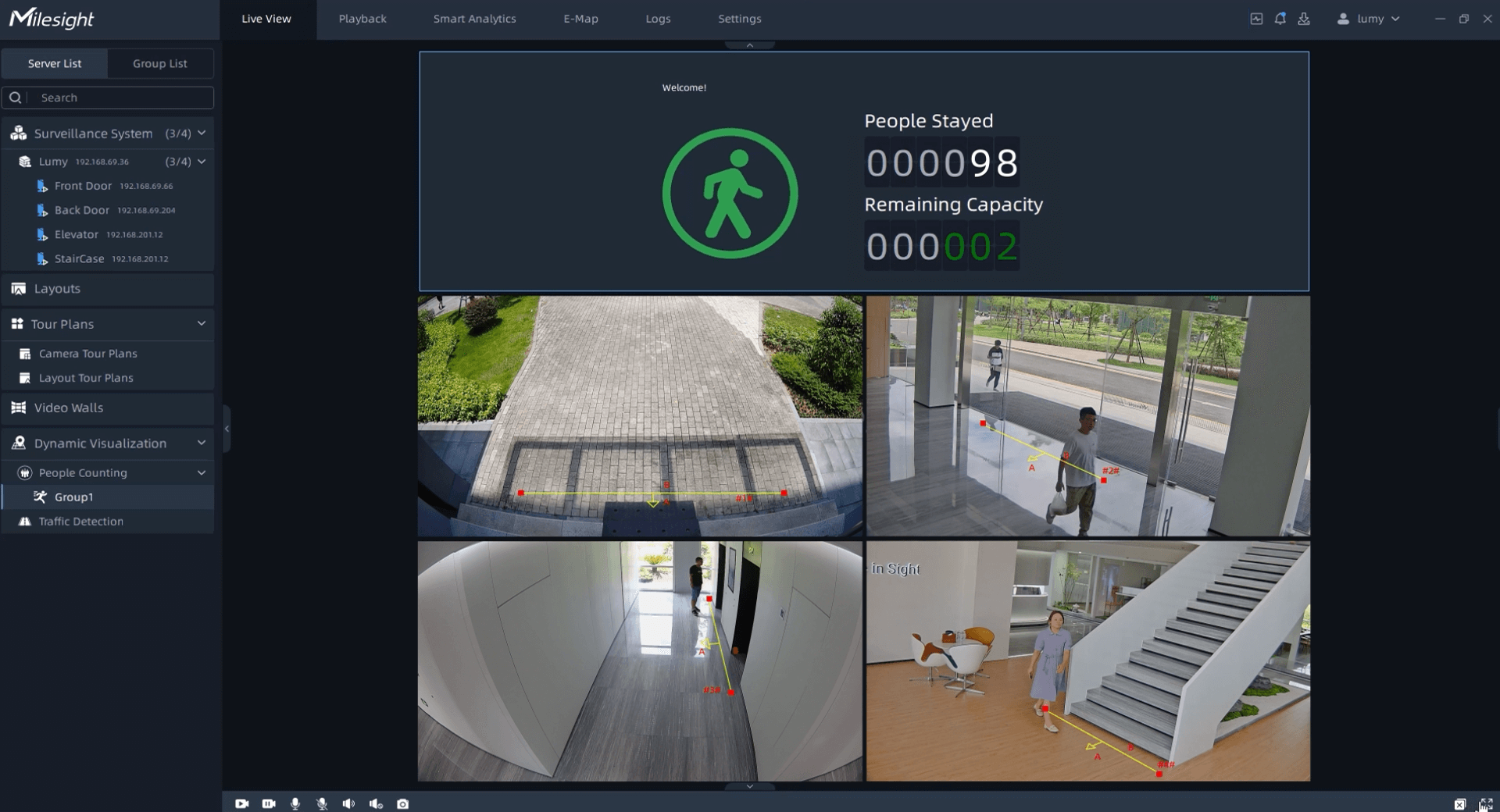Open the alarm notifications bell
Screen dimensions: 1500x812
pyautogui.click(x=1280, y=19)
